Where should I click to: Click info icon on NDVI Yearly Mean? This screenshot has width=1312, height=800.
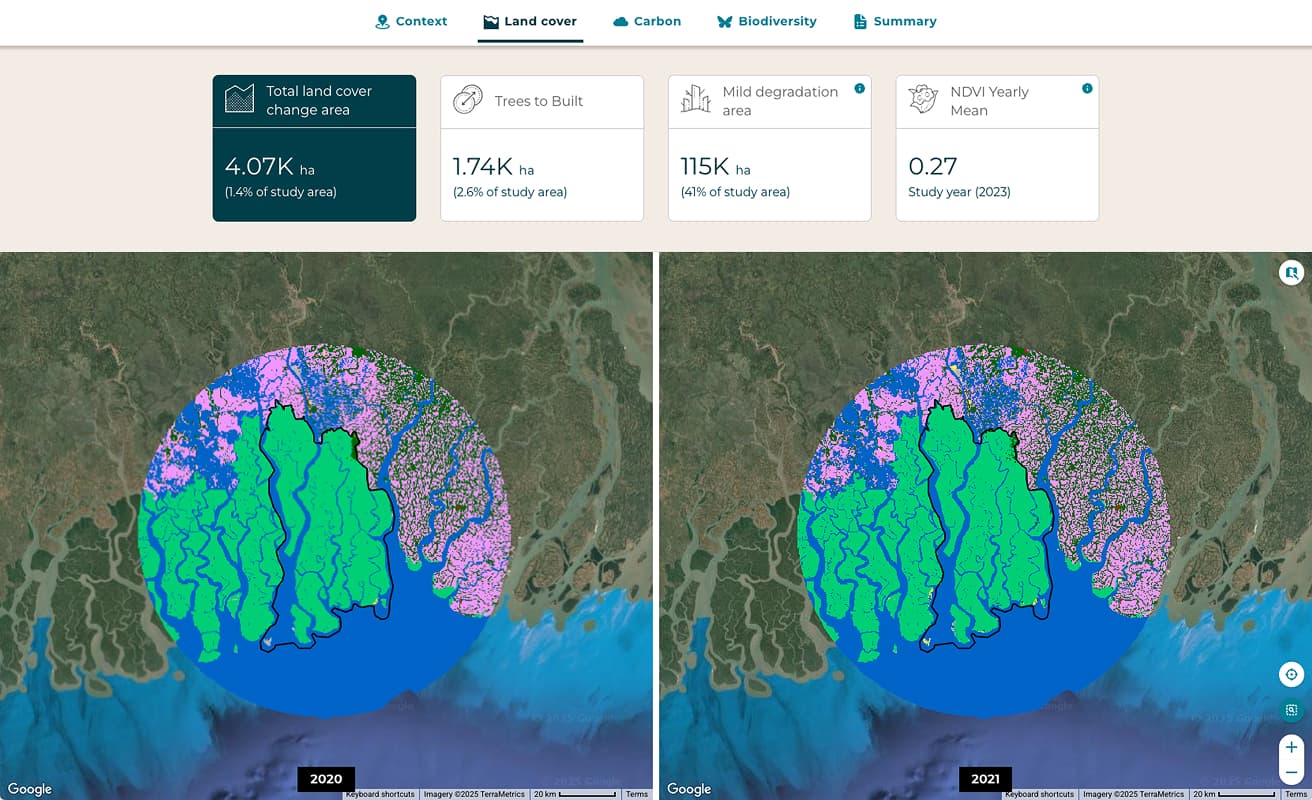pyautogui.click(x=1087, y=89)
